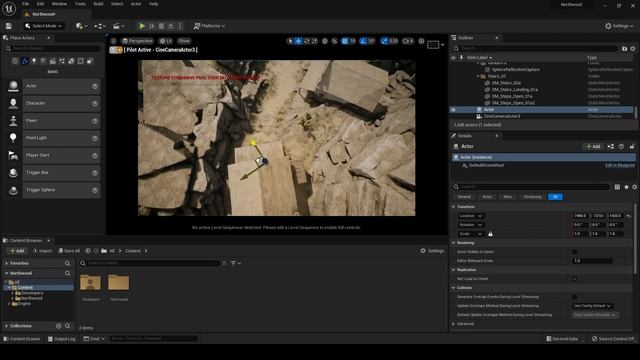Select the Volumes category icon in Place Actors
640x360 pixels.
81,61
